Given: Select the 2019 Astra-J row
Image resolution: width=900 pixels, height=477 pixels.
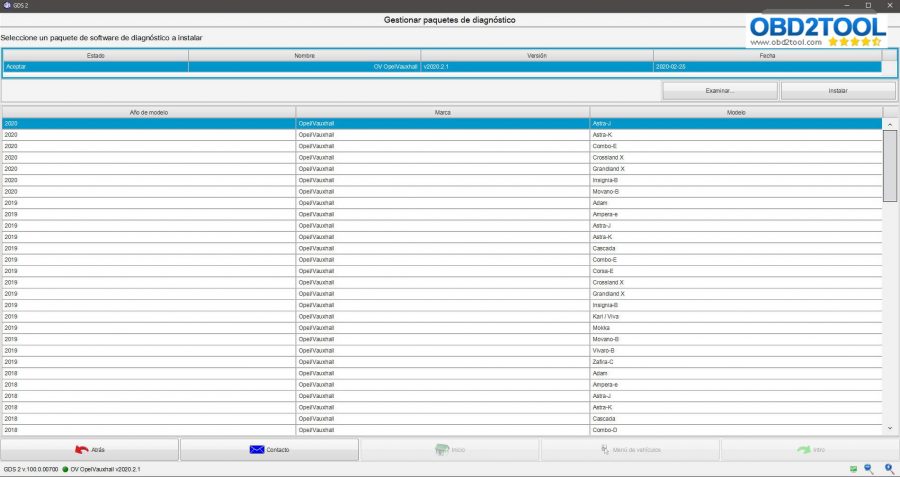Looking at the screenshot, I should tap(442, 226).
